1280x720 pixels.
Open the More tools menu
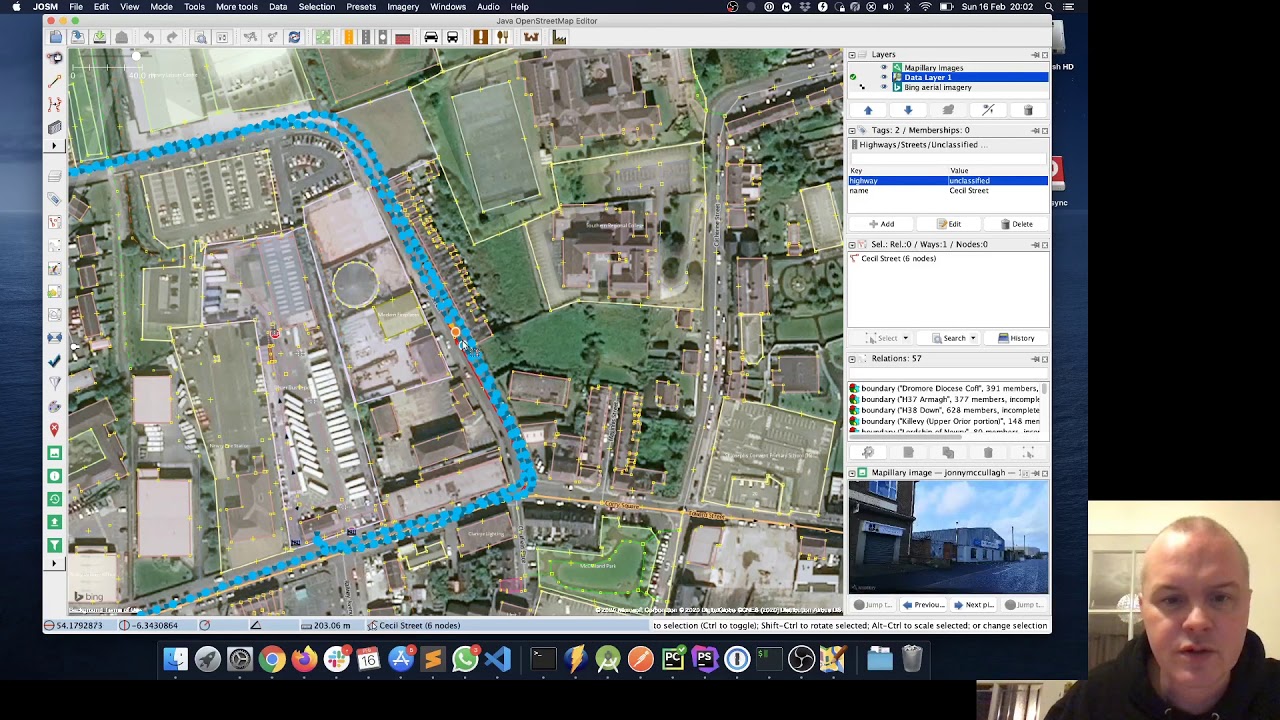[x=237, y=7]
